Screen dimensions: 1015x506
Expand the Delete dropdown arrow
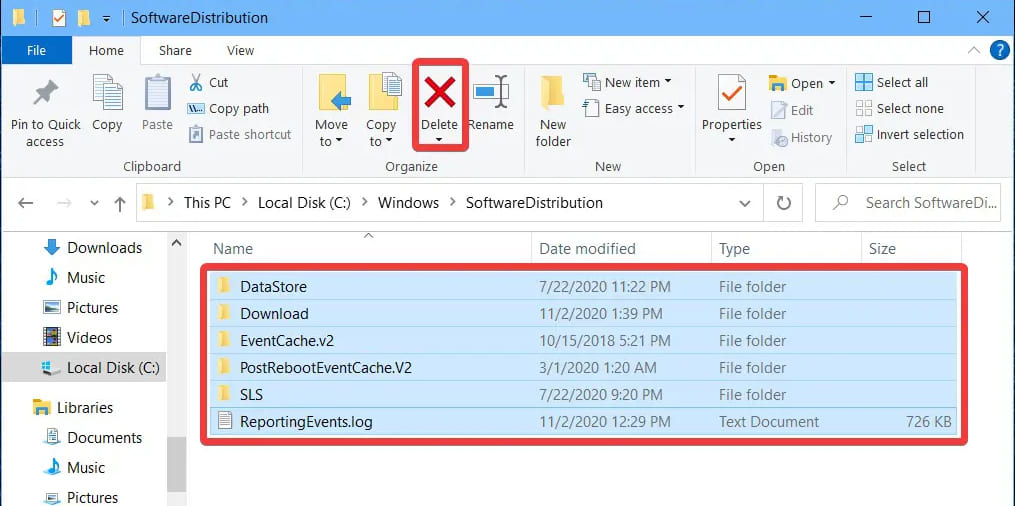click(x=440, y=140)
